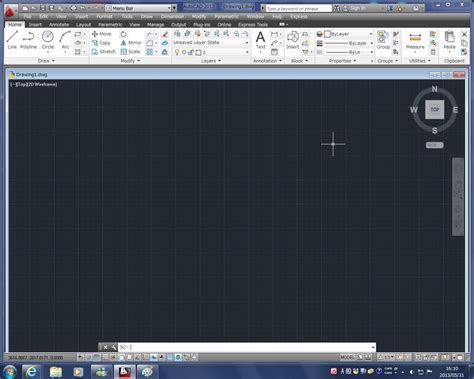Toggle the layer lightbulb on/off
Image resolution: width=474 pixels, height=379 pixels.
[x=177, y=52]
